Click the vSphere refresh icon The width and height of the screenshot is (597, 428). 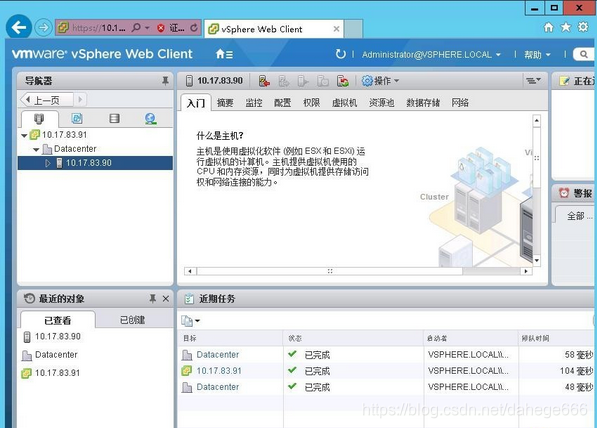(x=340, y=54)
